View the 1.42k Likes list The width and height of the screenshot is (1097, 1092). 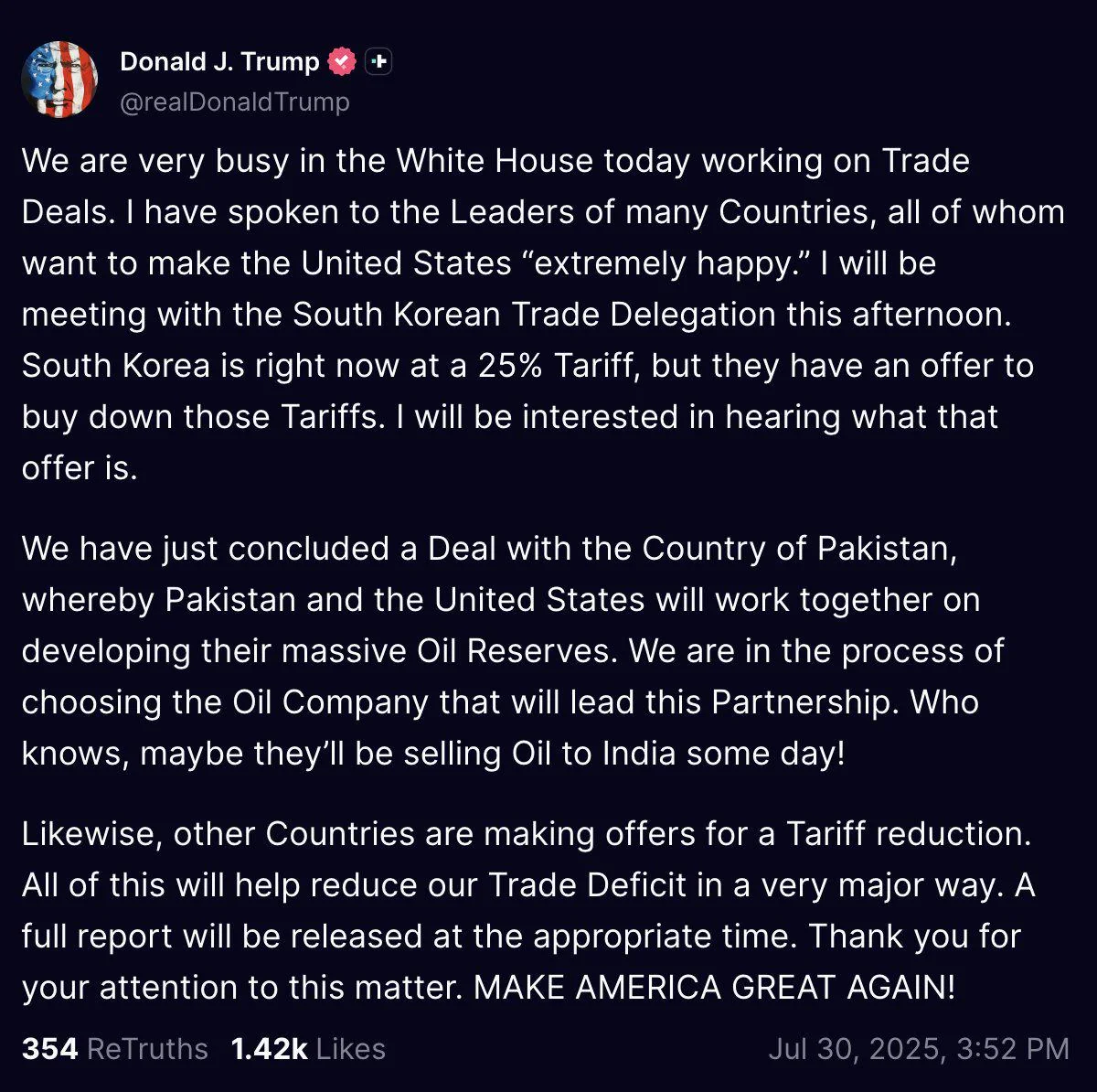[x=308, y=1048]
